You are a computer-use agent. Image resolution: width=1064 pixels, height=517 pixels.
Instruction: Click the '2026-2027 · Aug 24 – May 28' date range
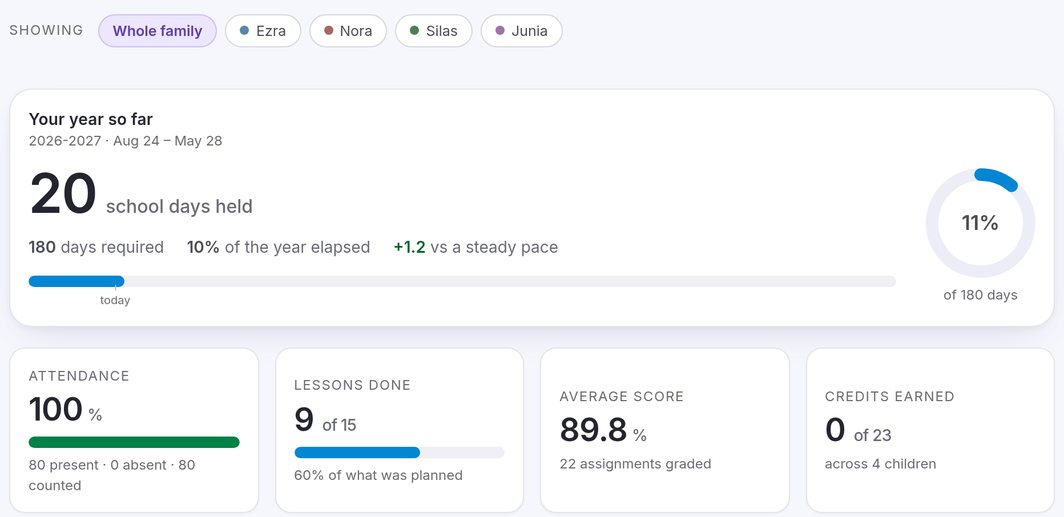click(x=126, y=141)
